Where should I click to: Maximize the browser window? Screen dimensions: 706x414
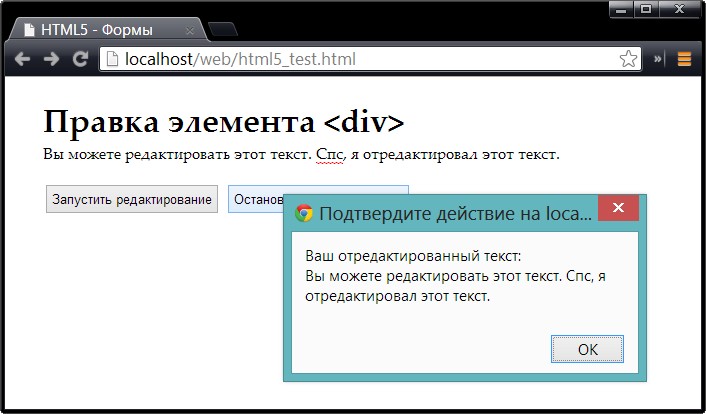646,9
